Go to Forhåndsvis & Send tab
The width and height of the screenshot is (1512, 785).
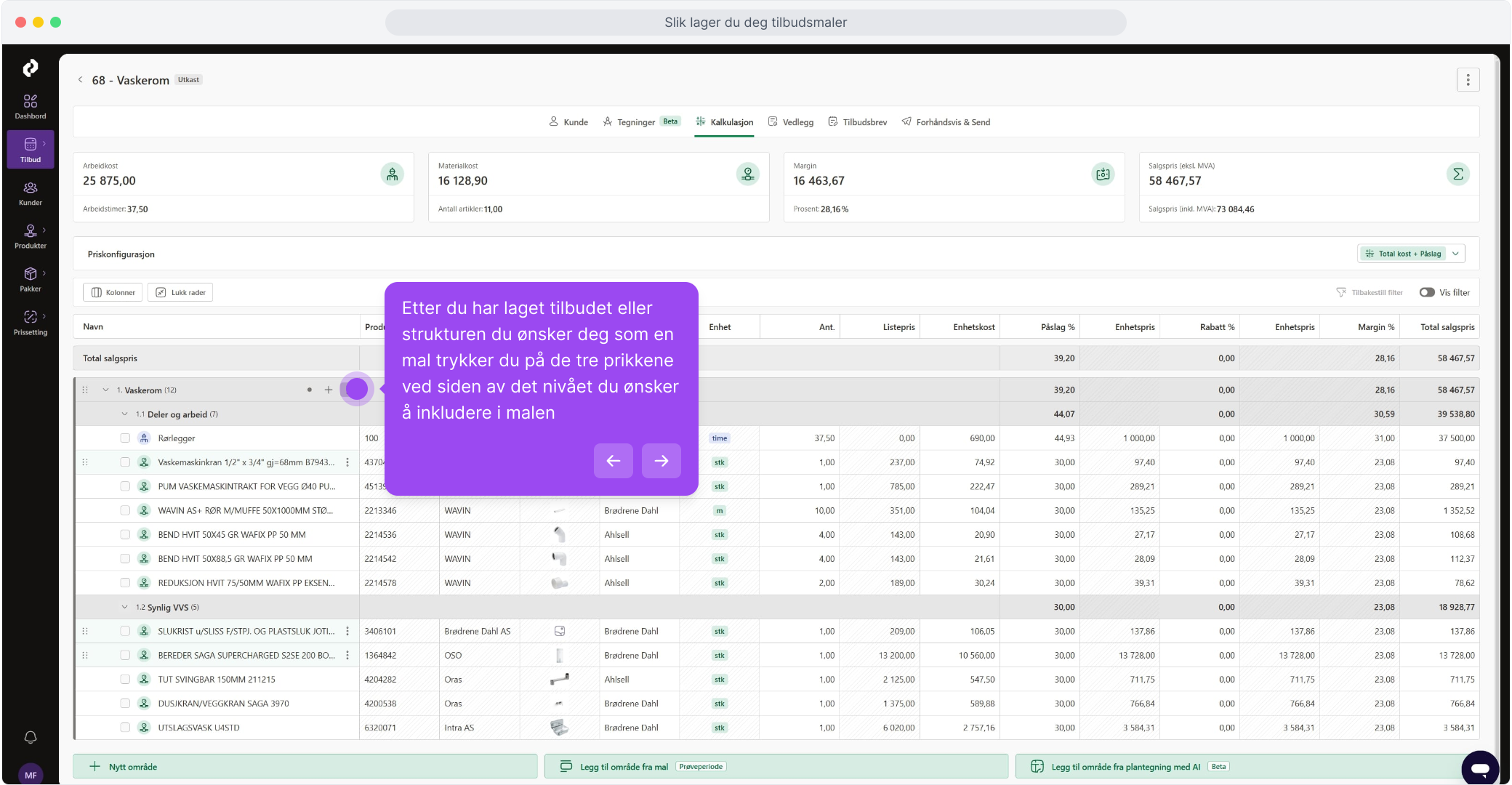[x=946, y=122]
